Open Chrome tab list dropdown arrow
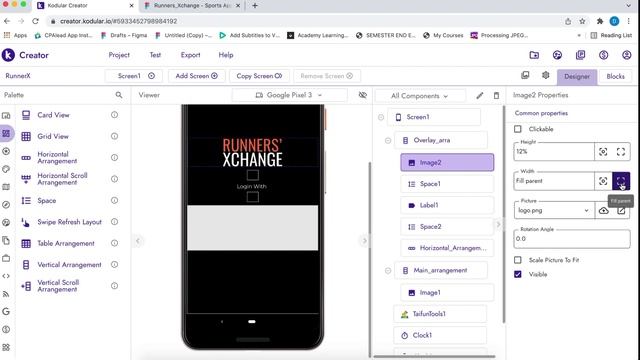Screen dimensions: 640x360 tap(629, 6)
